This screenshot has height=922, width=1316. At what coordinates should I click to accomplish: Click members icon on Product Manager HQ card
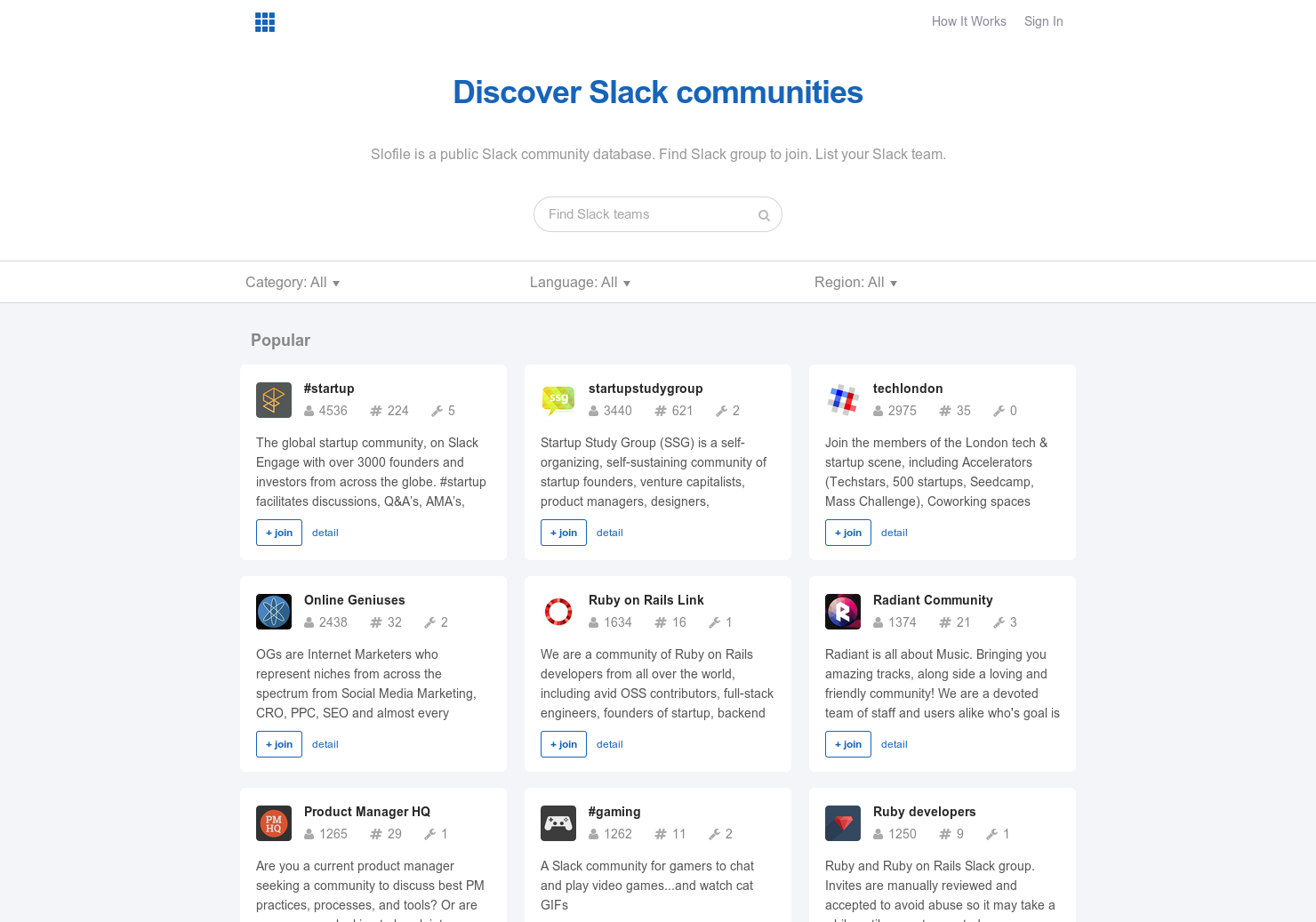(309, 834)
